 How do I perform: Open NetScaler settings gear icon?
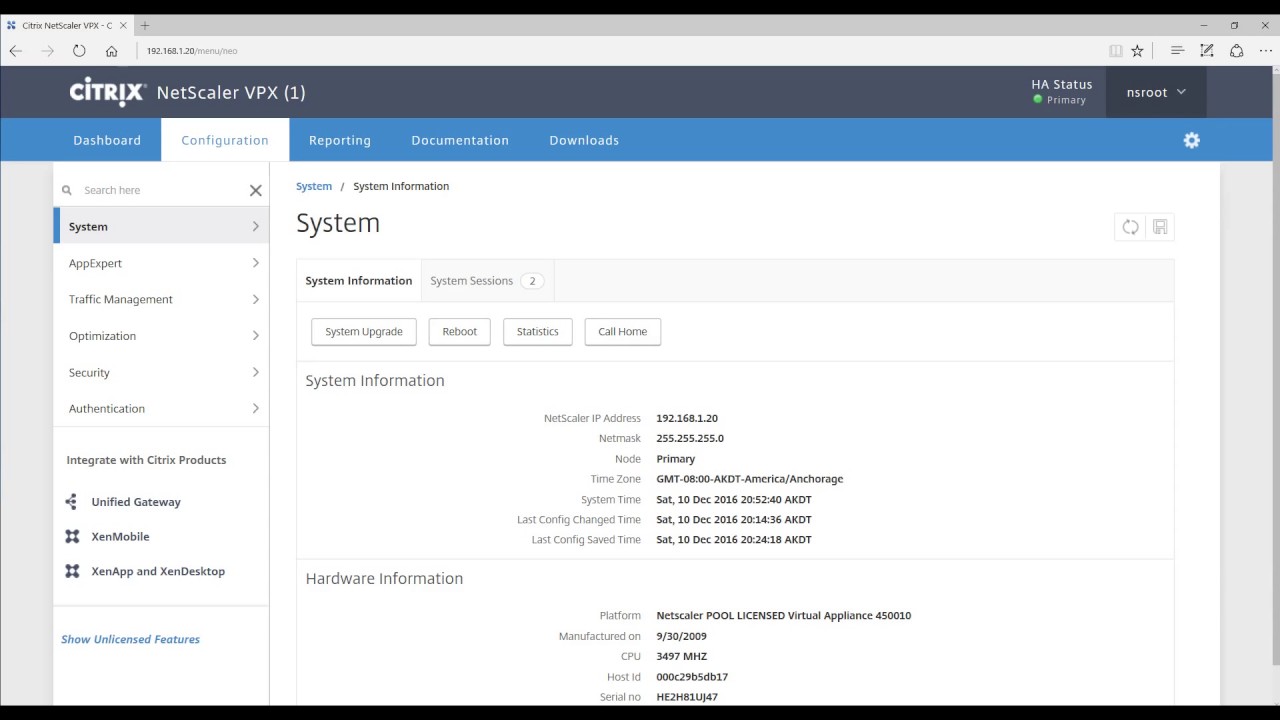pos(1191,141)
